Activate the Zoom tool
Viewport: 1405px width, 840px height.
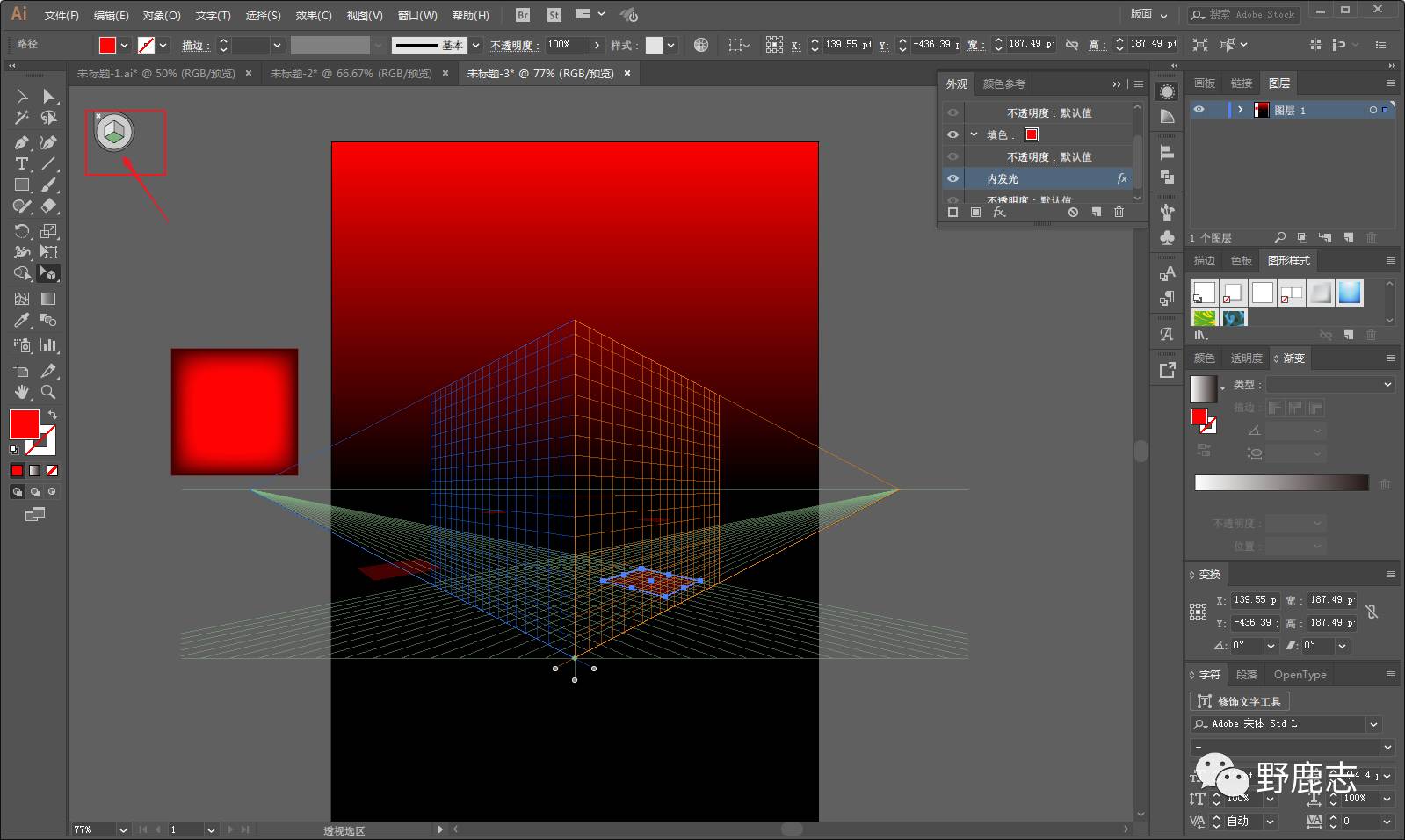pyautogui.click(x=48, y=392)
